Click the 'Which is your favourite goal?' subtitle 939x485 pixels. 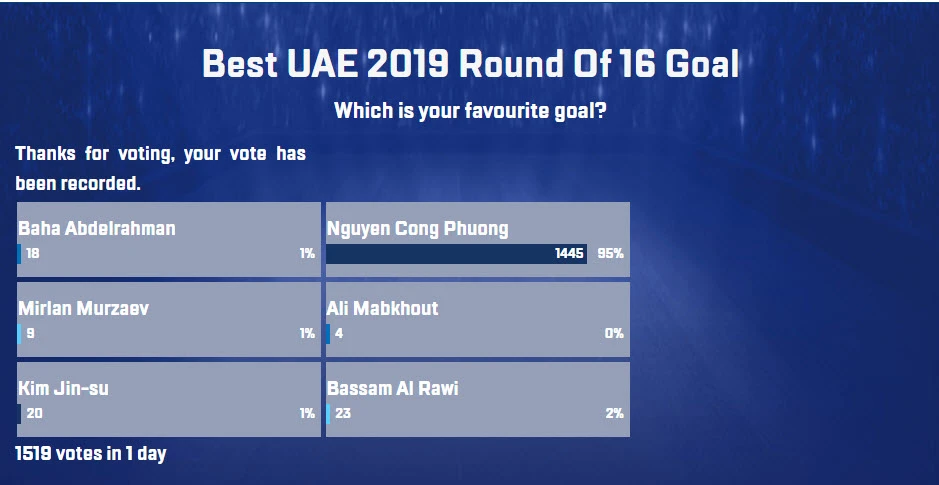[470, 110]
